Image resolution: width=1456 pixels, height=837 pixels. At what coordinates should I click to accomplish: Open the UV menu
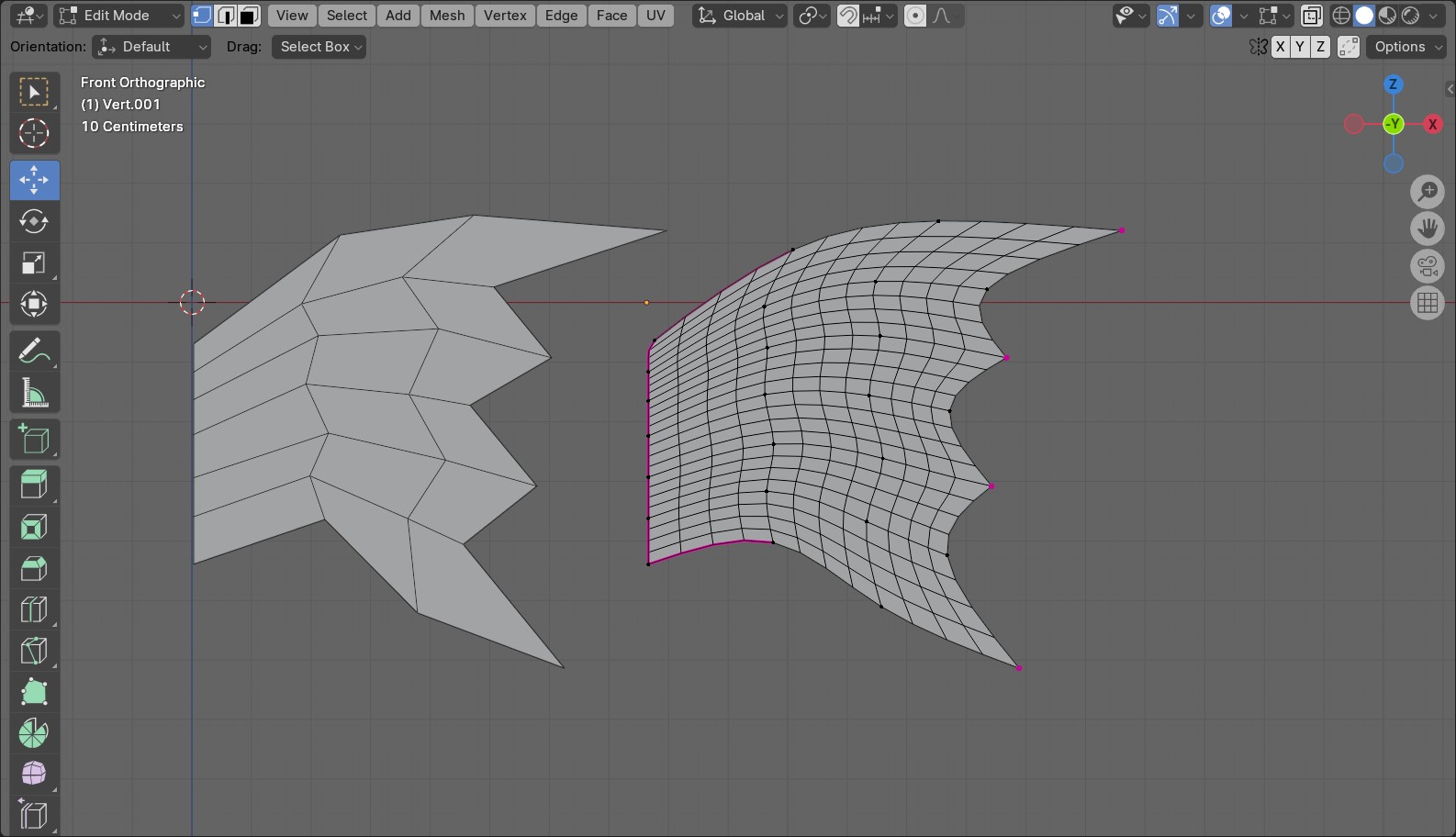tap(655, 16)
